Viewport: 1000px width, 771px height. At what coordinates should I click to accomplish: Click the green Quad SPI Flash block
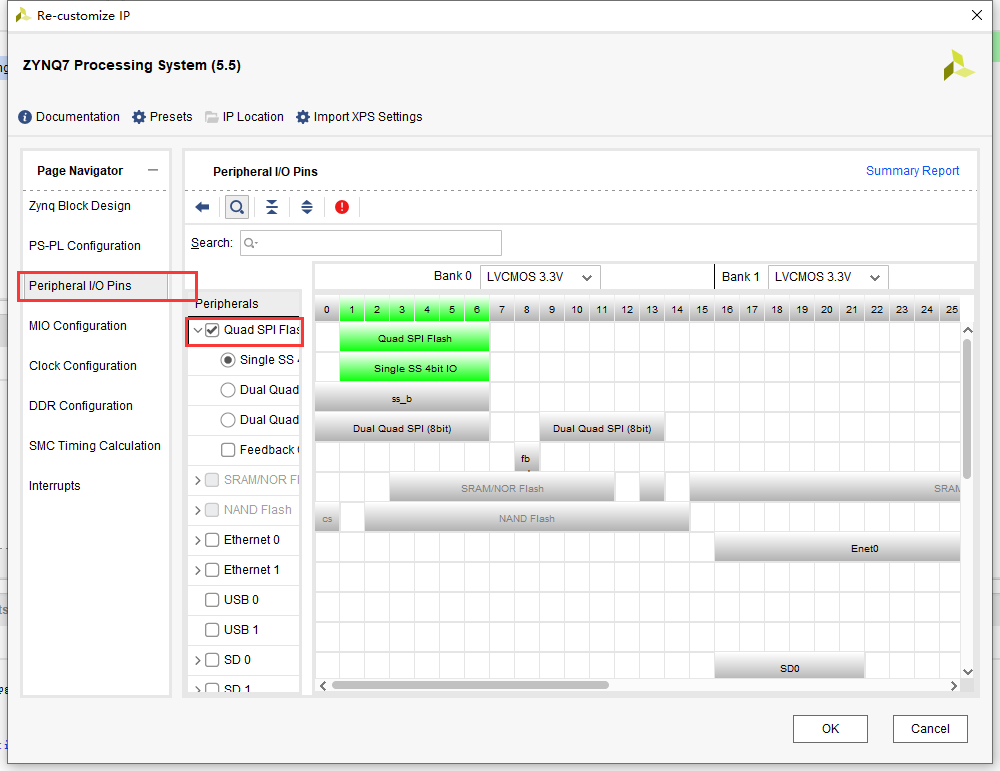(415, 338)
